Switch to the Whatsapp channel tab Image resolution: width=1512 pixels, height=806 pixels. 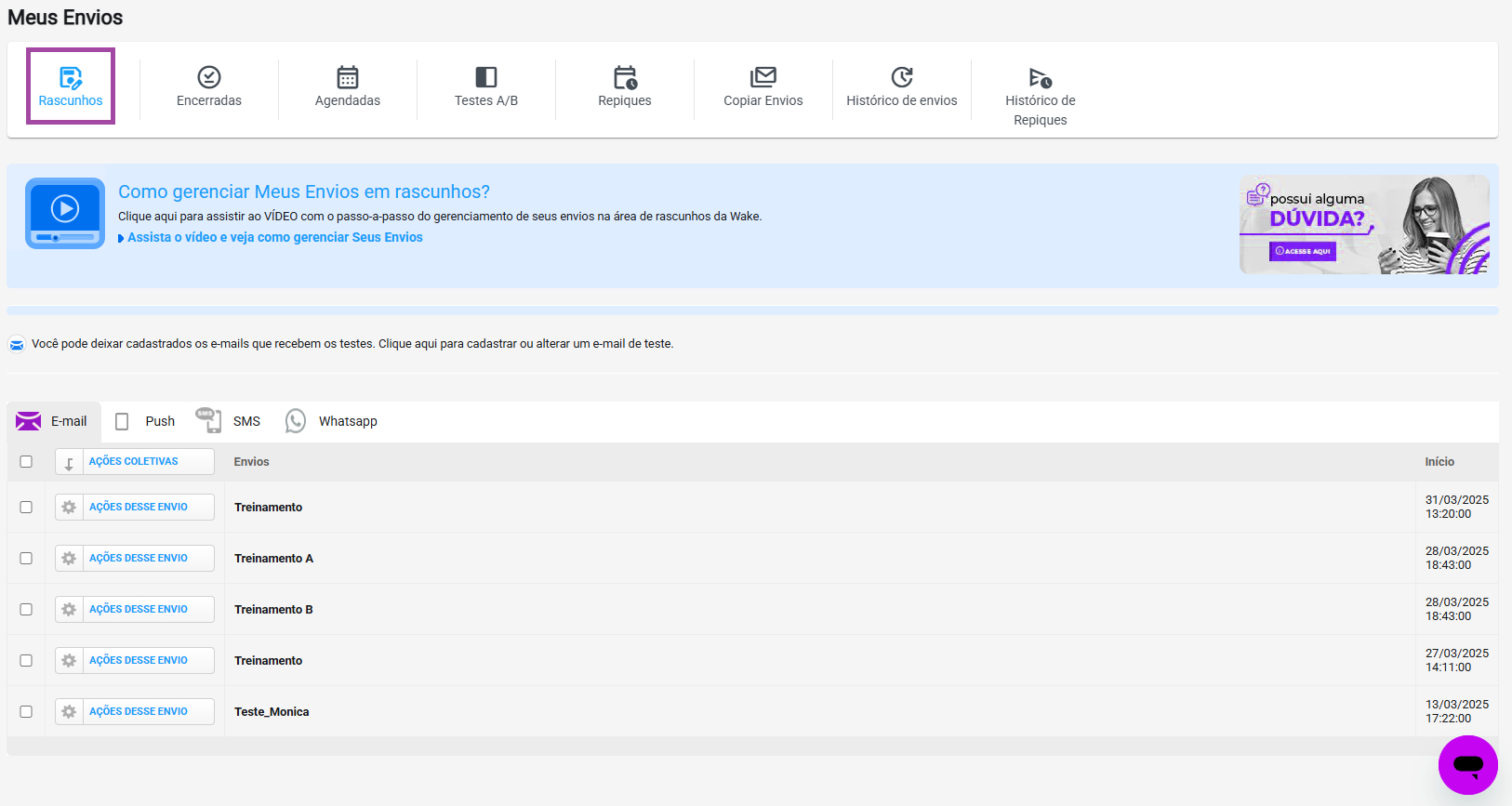tap(332, 421)
